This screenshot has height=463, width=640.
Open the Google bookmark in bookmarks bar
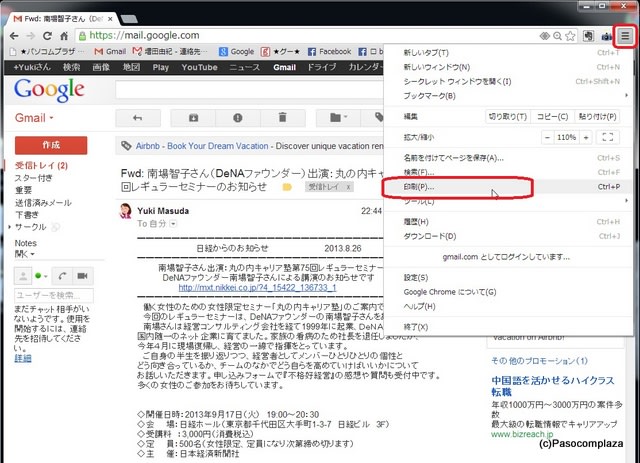point(236,51)
